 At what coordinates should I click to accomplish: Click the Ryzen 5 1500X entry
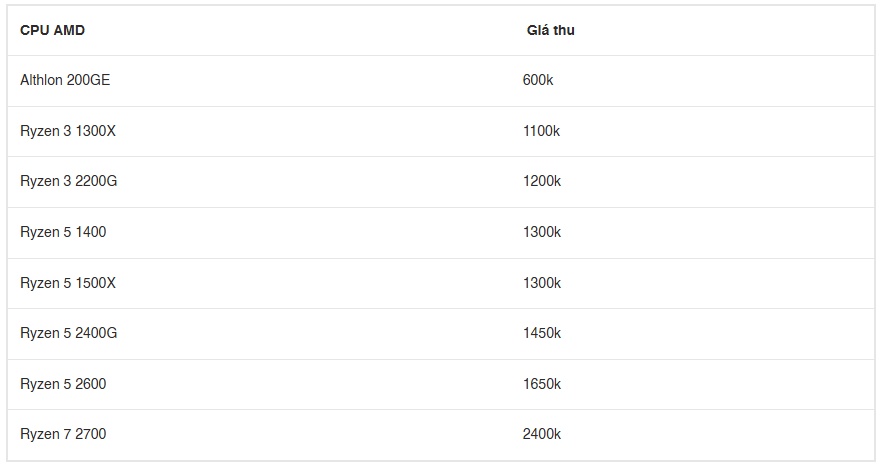(68, 283)
